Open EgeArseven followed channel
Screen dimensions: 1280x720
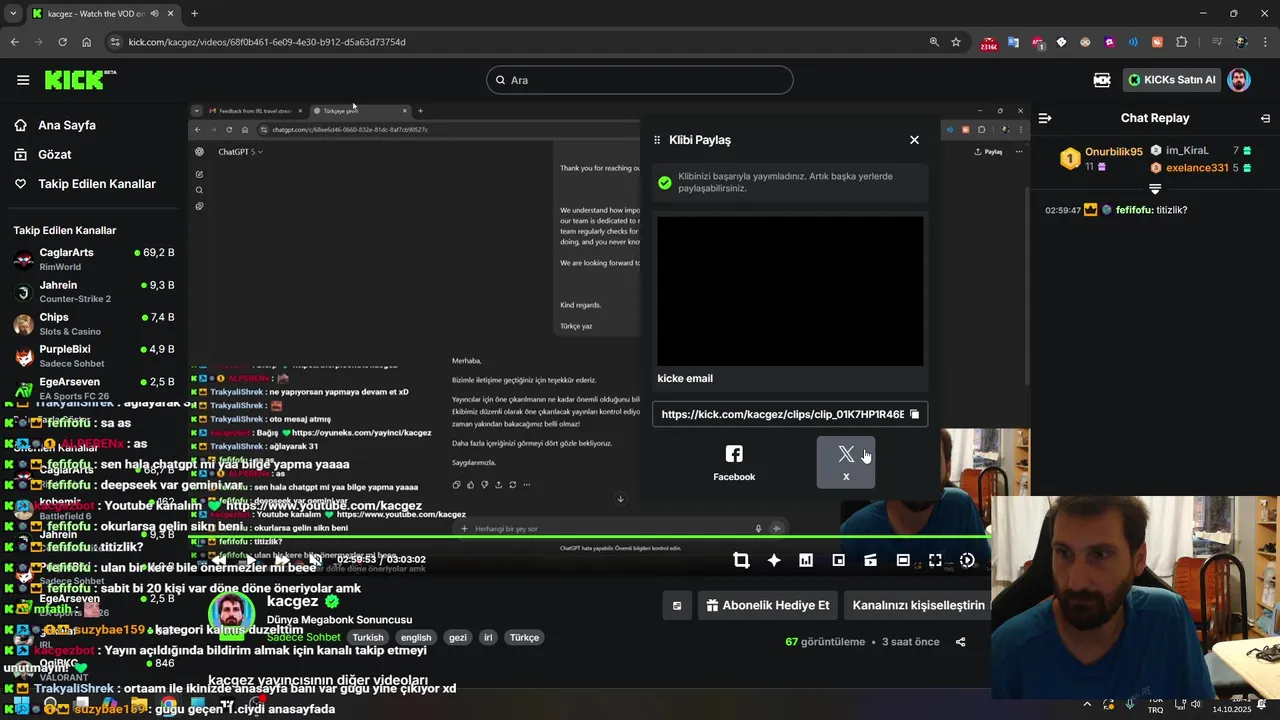tap(94, 387)
